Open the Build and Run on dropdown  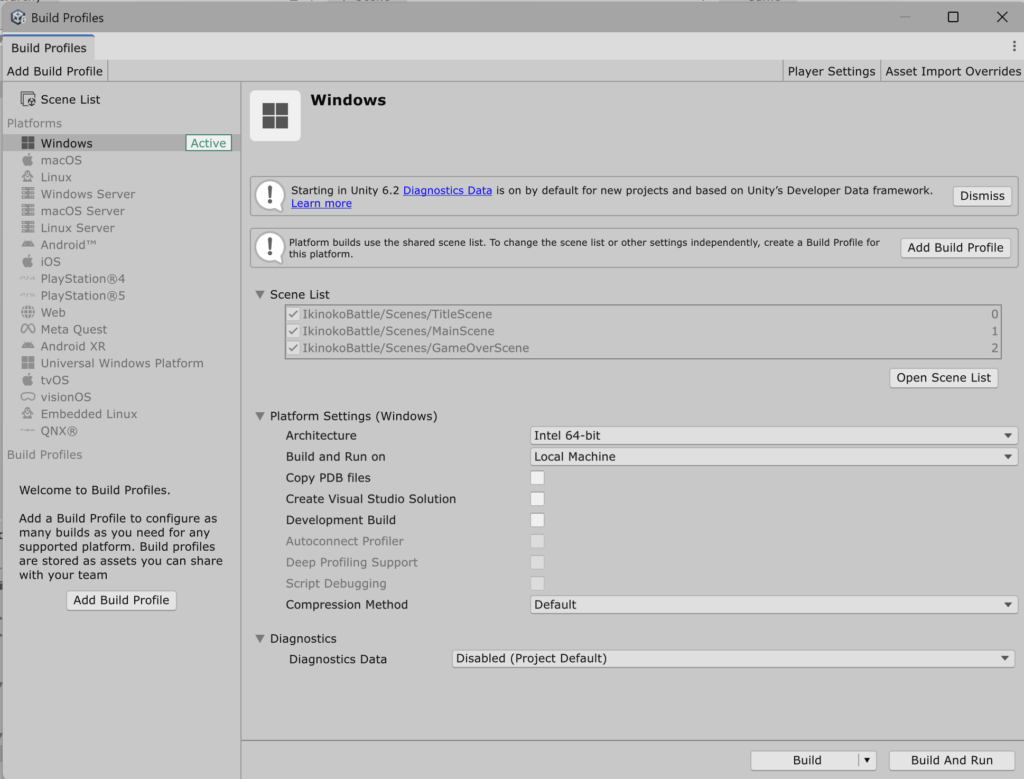point(773,456)
